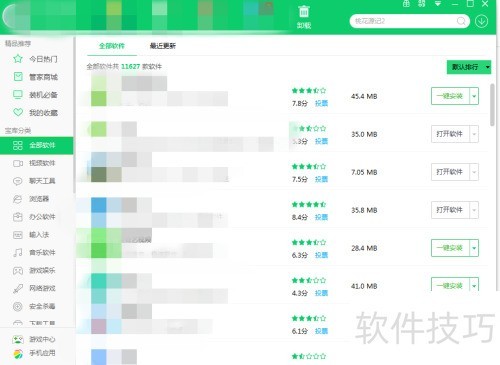Click 一键安装 for the 28.4 MB app
The image size is (500, 365).
450,248
